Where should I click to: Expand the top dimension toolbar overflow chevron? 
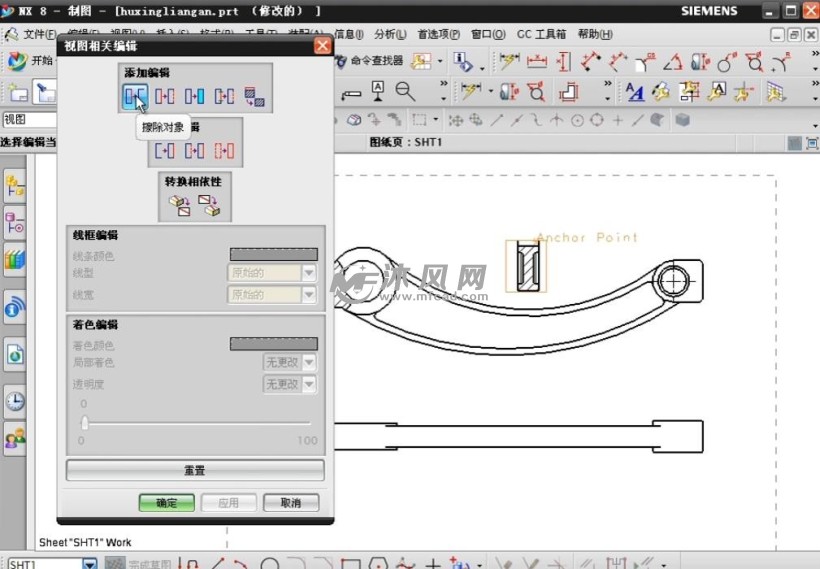tap(815, 53)
